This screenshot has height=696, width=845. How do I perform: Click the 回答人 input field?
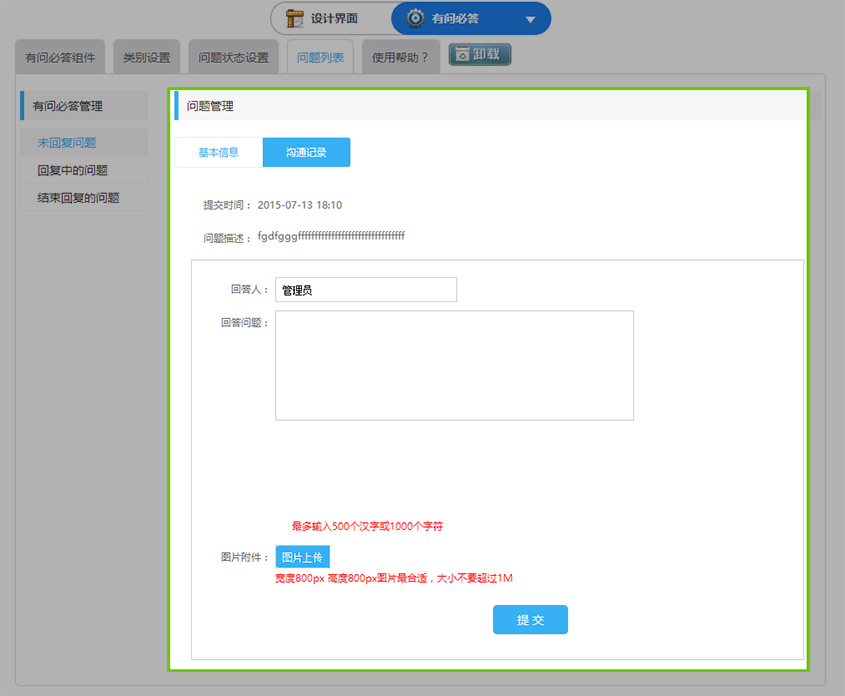tap(366, 290)
